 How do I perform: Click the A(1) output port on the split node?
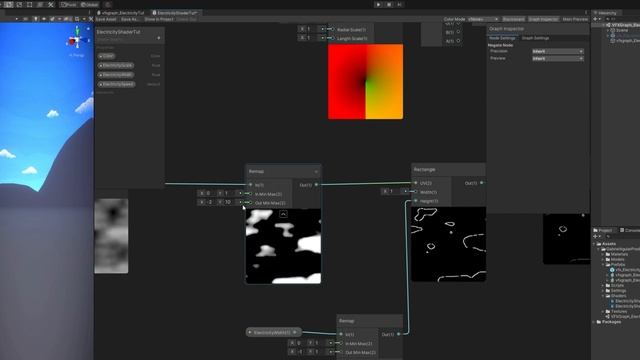click(458, 41)
